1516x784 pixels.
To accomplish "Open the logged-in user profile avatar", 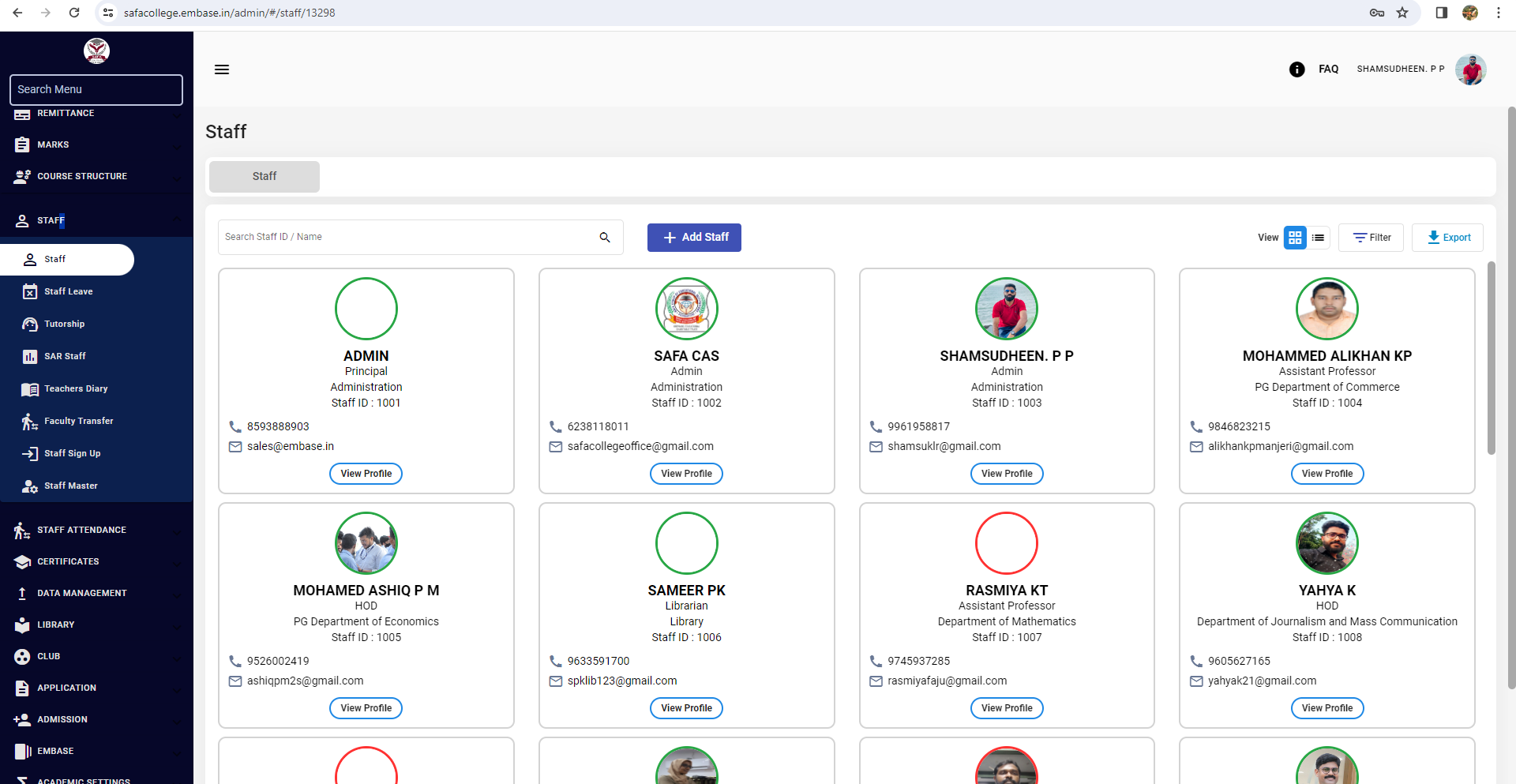I will coord(1470,69).
